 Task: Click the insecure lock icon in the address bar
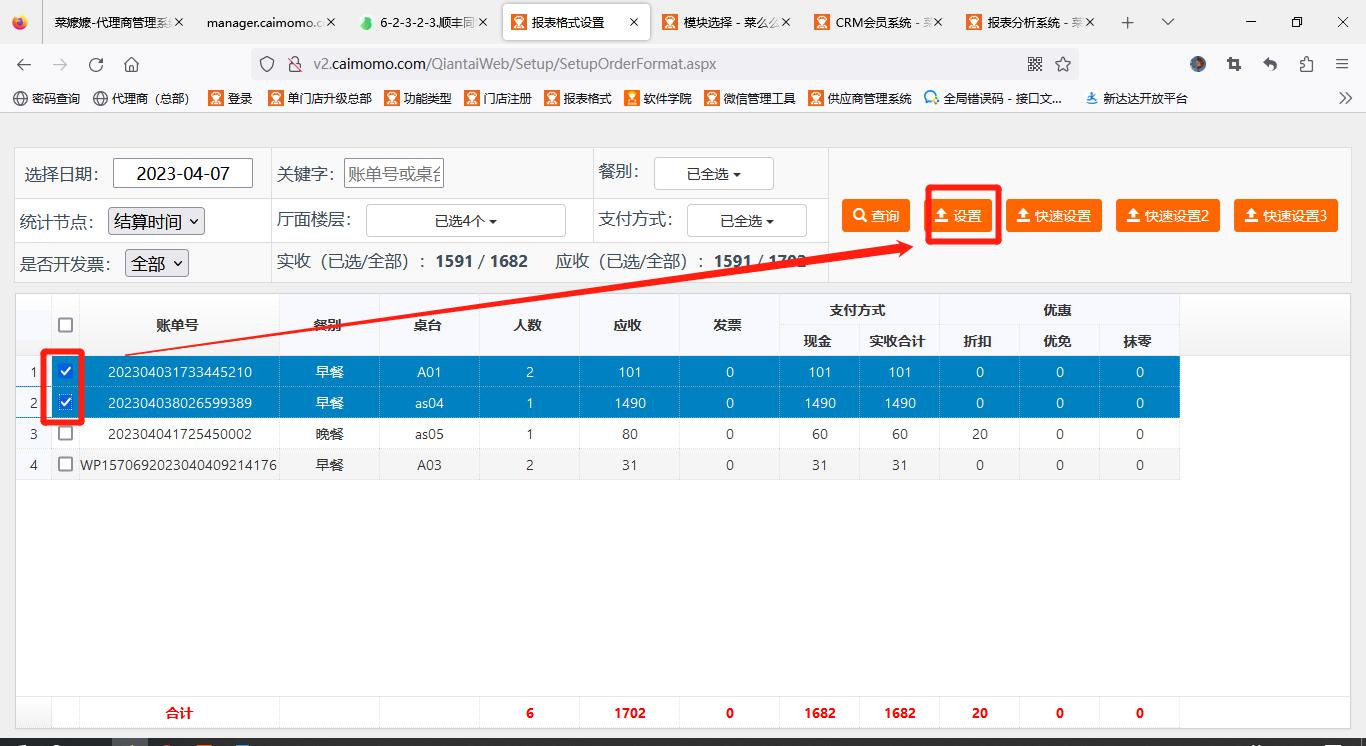(294, 64)
